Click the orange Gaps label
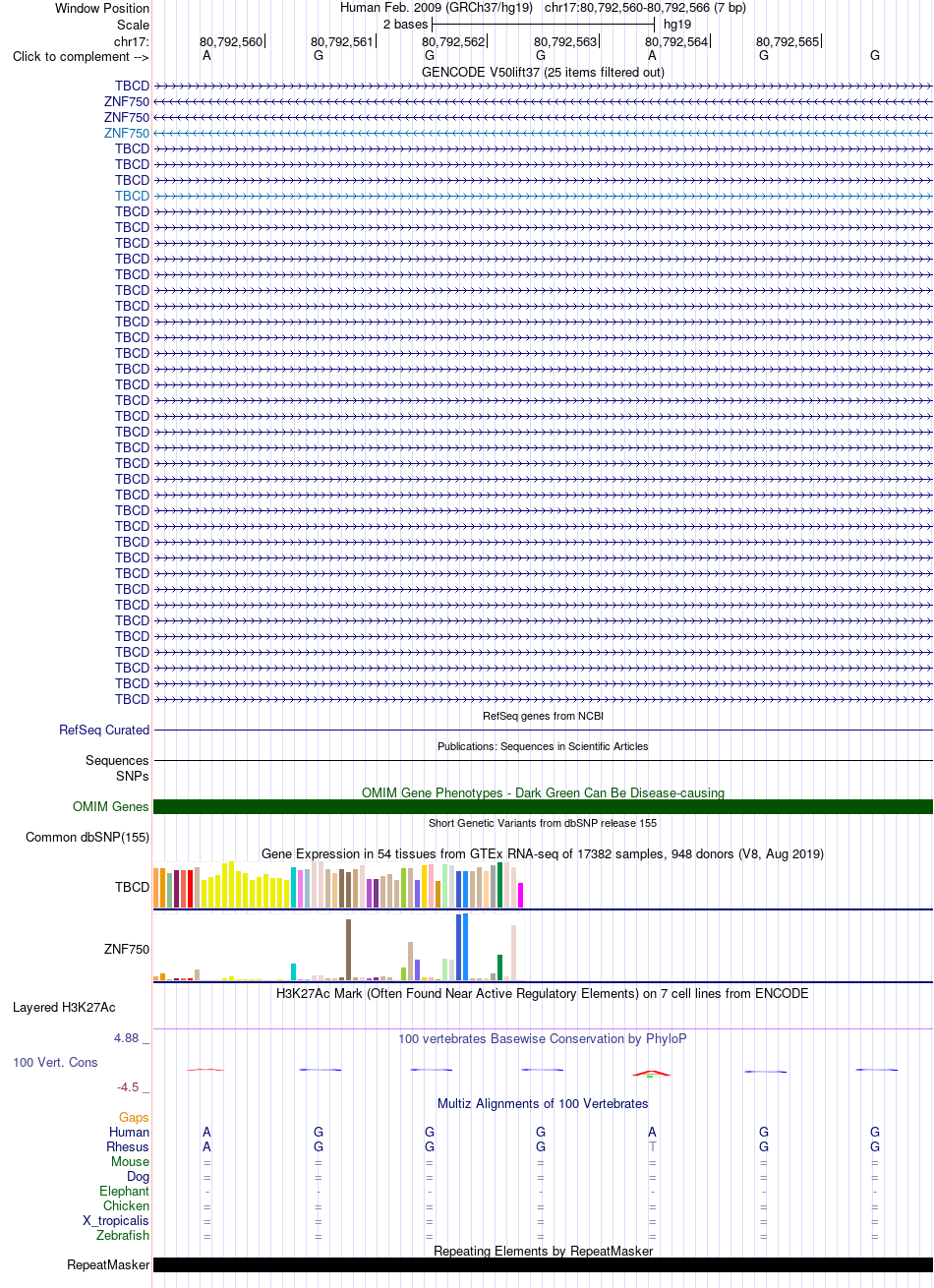Viewport: 934px width, 1288px height. 135,1118
